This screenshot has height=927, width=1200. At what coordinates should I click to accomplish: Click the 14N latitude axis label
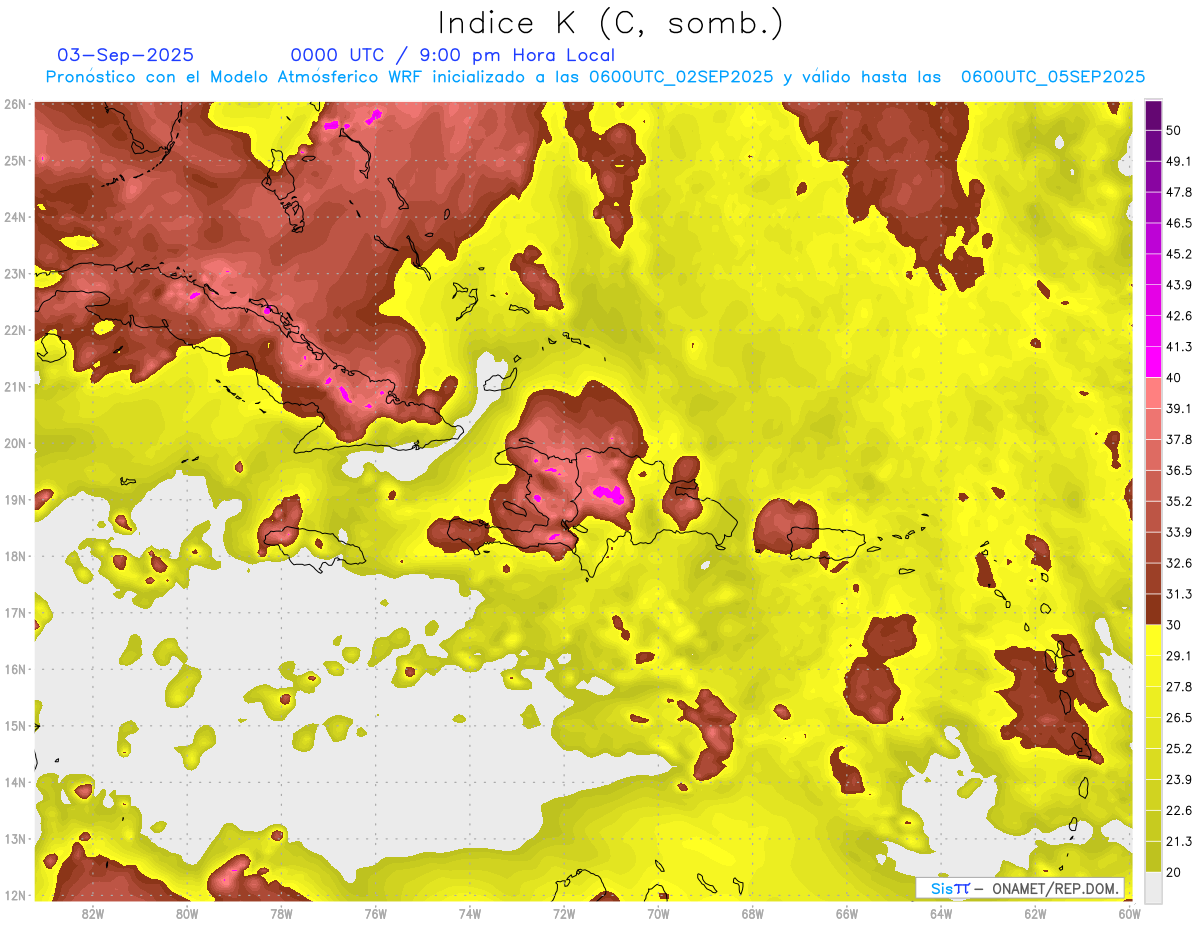(14, 782)
